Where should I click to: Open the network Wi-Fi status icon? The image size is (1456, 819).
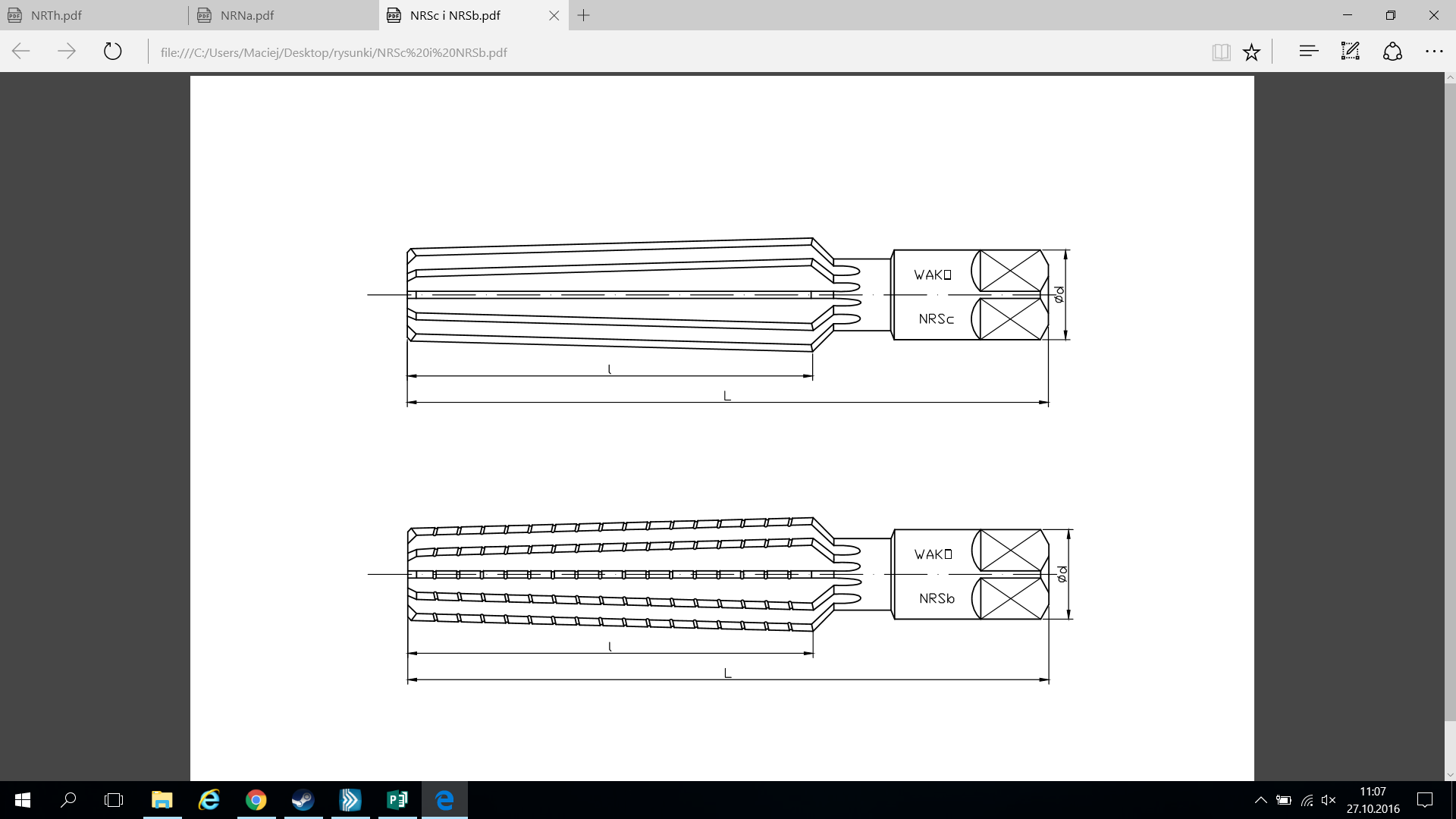[1307, 800]
